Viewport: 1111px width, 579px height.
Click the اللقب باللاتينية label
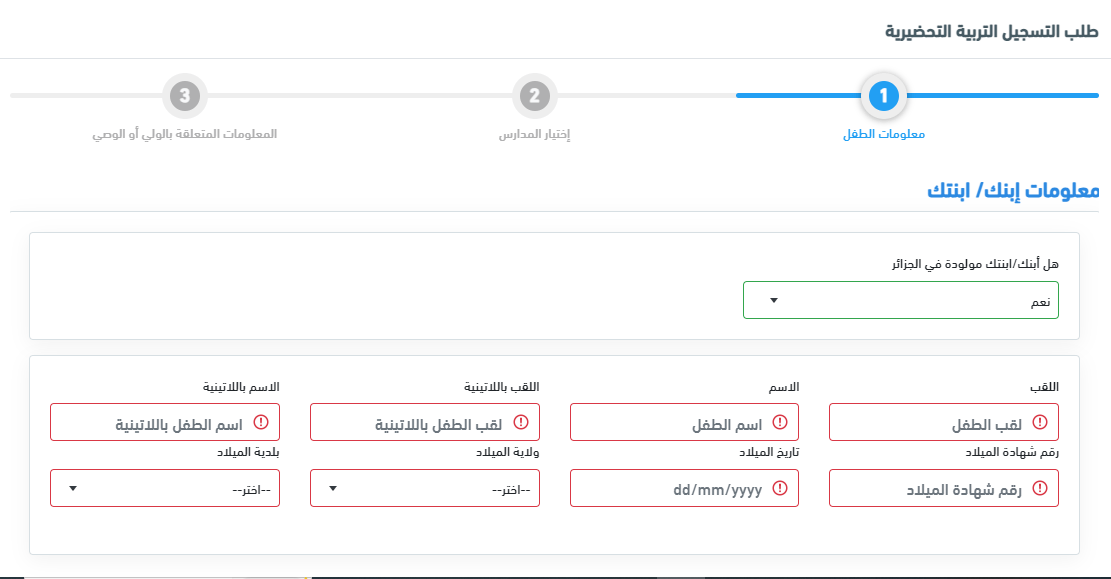(502, 387)
